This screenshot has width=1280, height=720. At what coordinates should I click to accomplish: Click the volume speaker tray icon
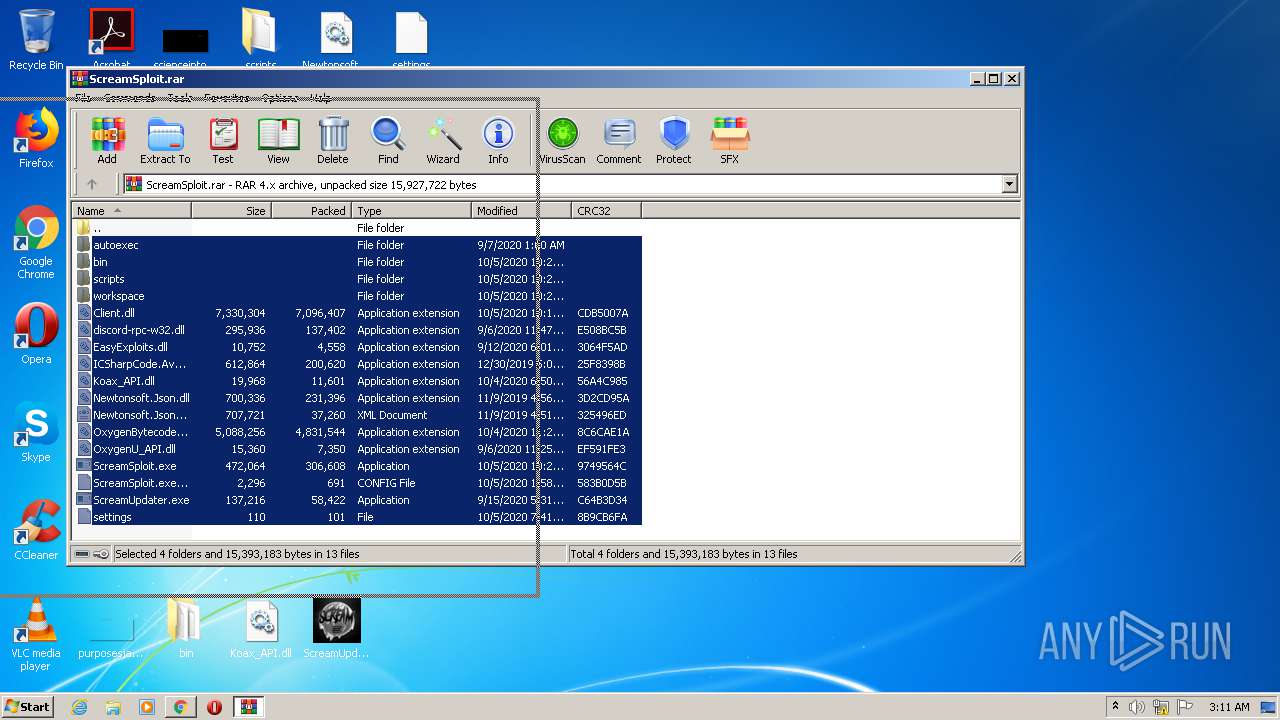pos(1136,707)
